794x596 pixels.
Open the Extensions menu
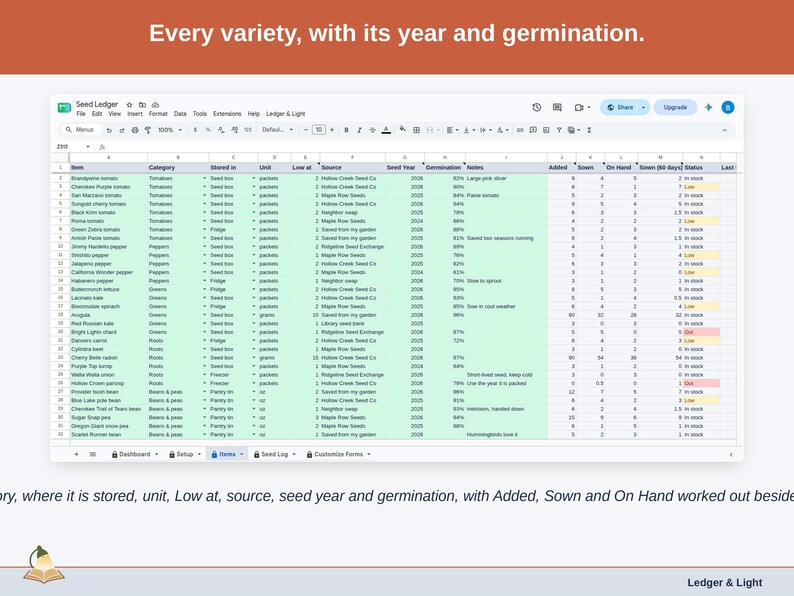coord(227,114)
